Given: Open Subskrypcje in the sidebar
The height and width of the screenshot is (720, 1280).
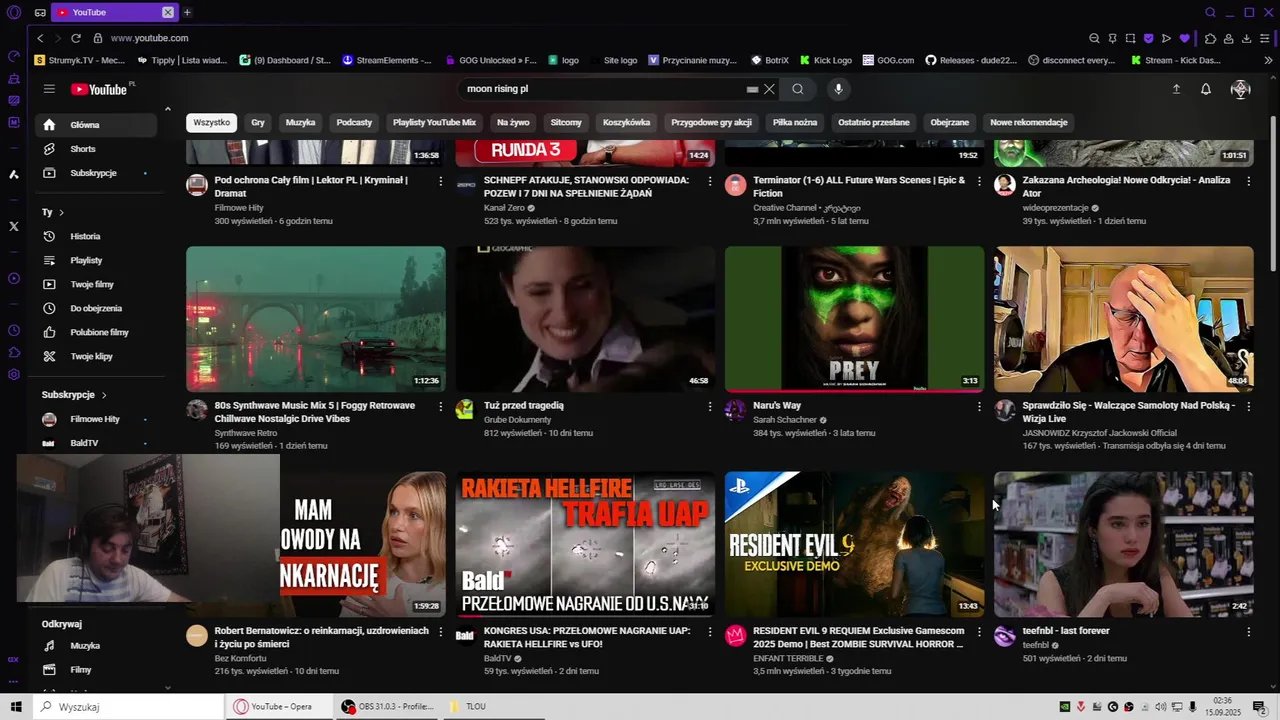Looking at the screenshot, I should pos(98,173).
